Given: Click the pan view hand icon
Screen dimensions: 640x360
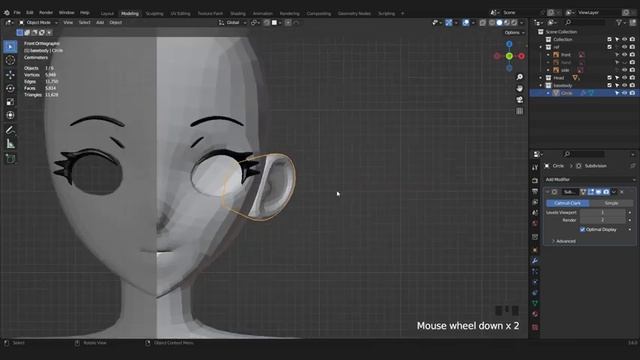Looking at the screenshot, I should tap(520, 89).
